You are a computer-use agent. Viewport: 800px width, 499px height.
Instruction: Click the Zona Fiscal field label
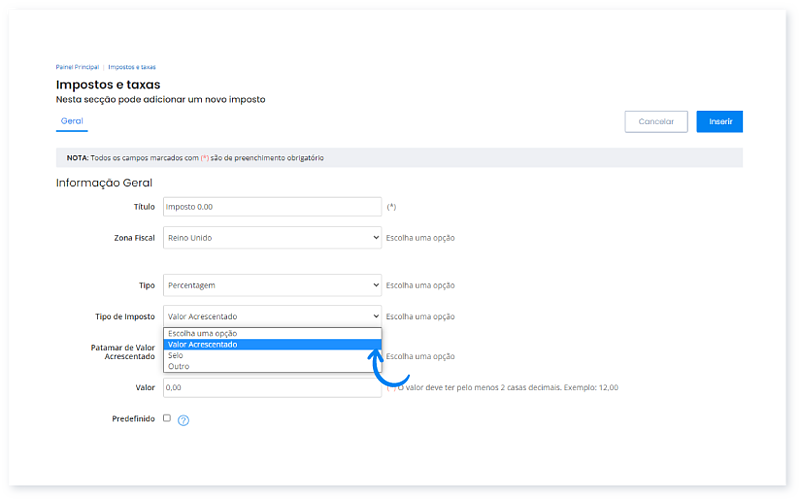coord(134,238)
